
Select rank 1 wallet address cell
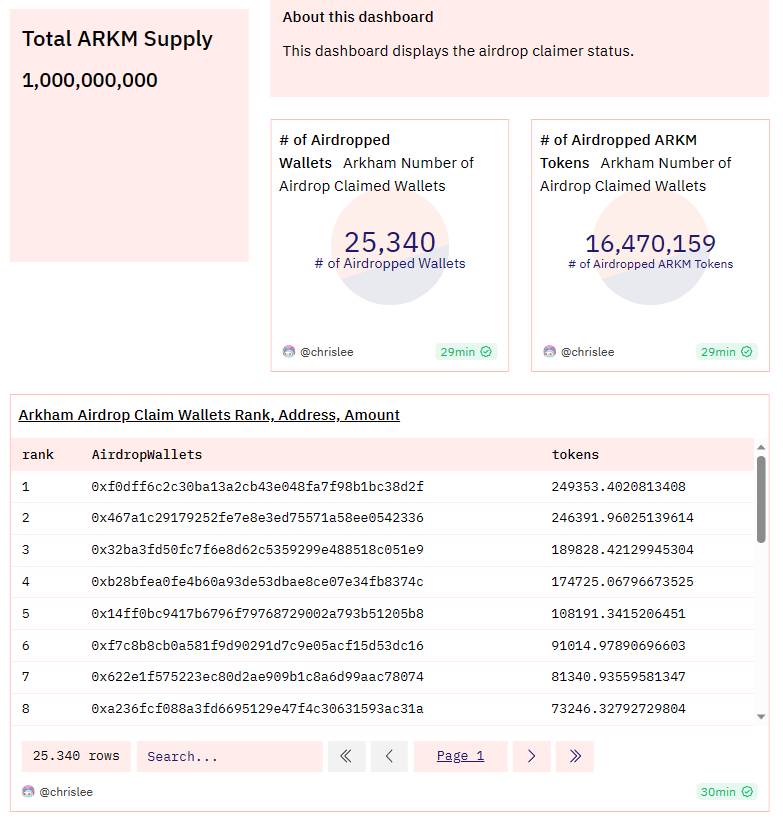[x=257, y=487]
